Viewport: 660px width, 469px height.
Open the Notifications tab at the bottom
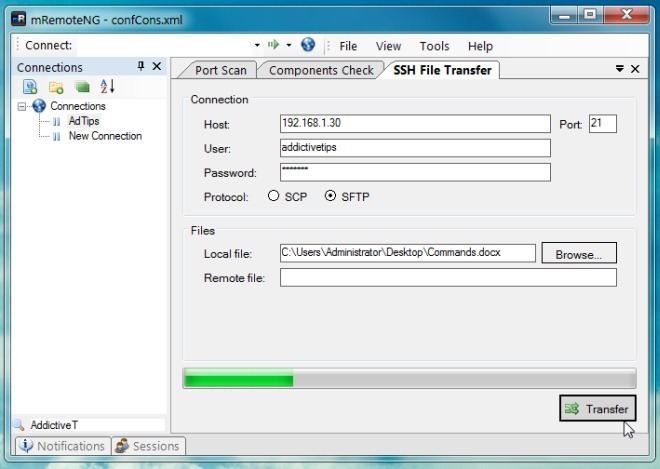tap(64, 446)
